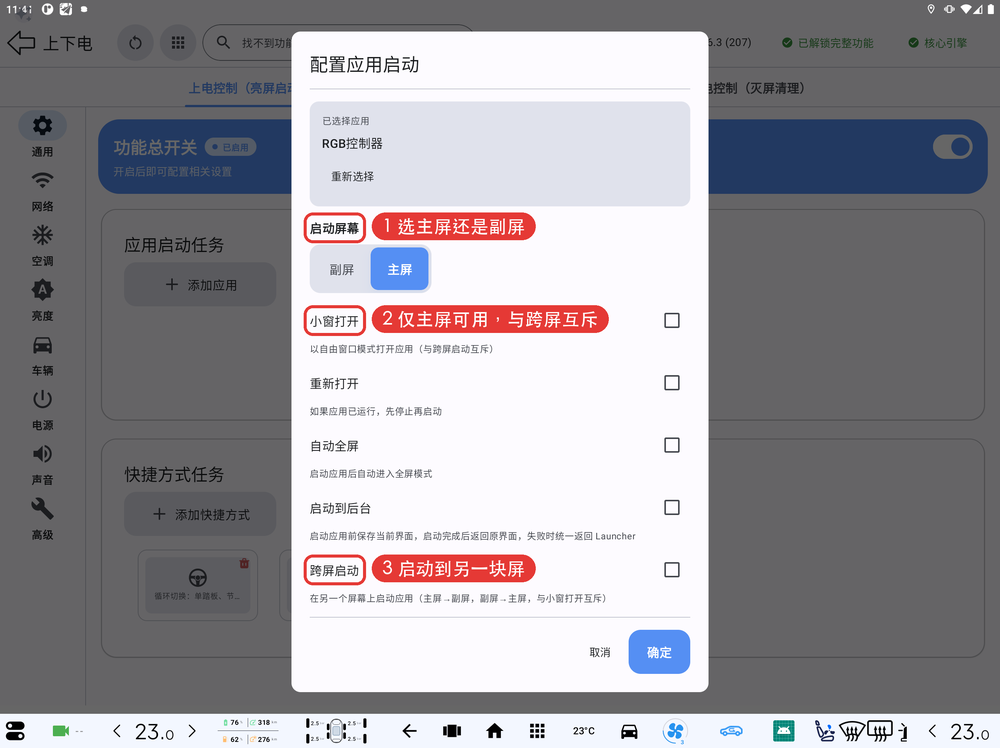Open the blue fan climate icon
Image resolution: width=1000 pixels, height=748 pixels.
(x=675, y=731)
